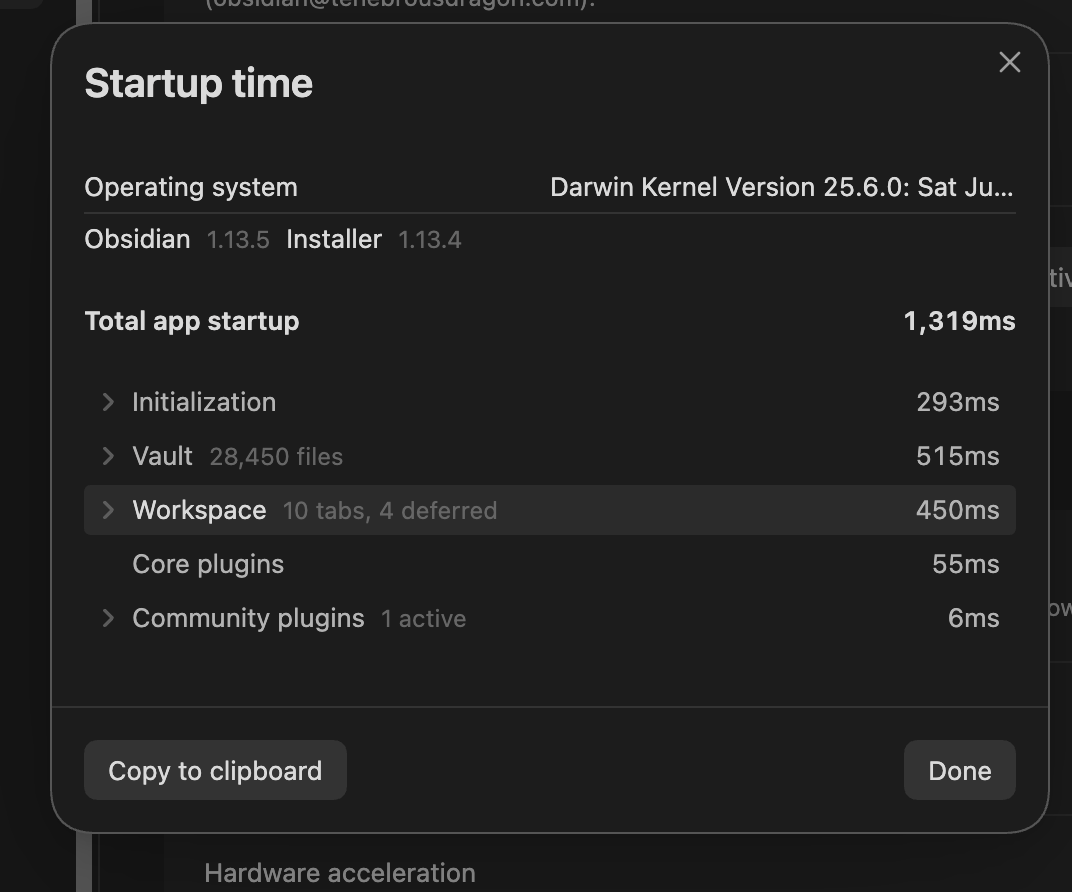Viewport: 1072px width, 892px height.
Task: Expand the Vault section chevron
Action: [108, 456]
